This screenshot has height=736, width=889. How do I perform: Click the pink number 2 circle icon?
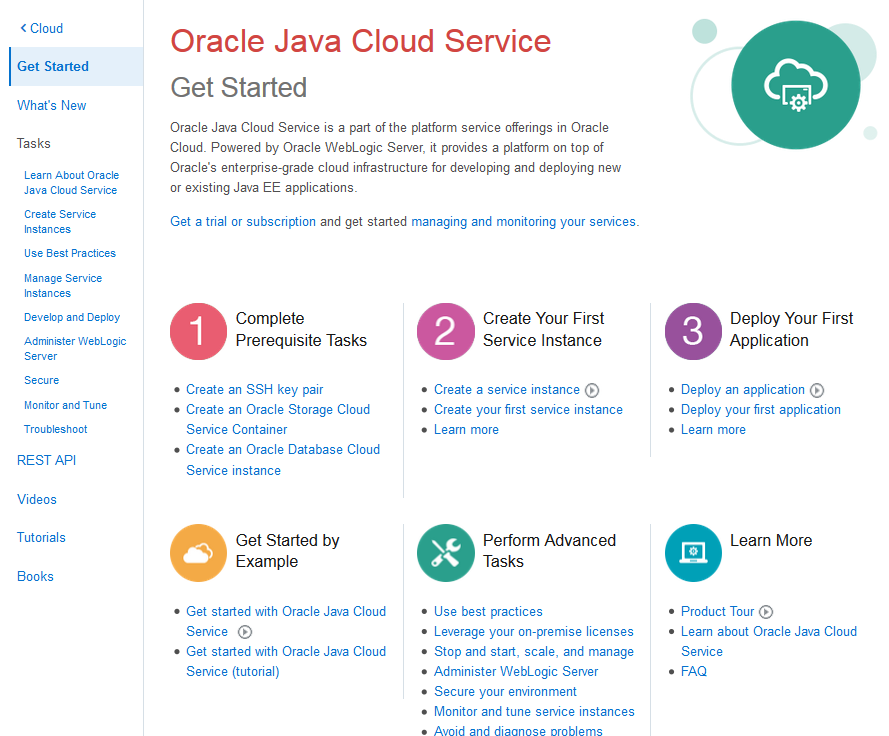[x=446, y=331]
